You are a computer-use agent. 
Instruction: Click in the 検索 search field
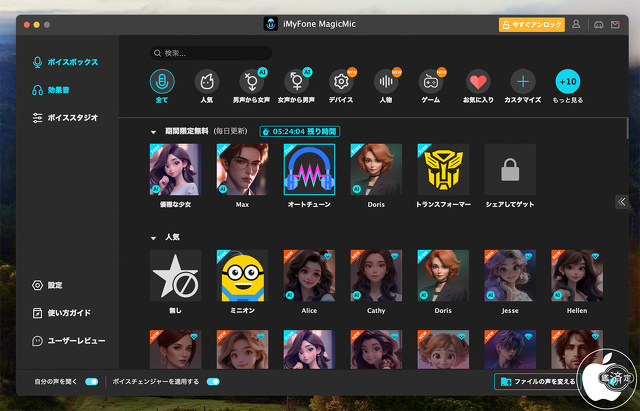[211, 53]
